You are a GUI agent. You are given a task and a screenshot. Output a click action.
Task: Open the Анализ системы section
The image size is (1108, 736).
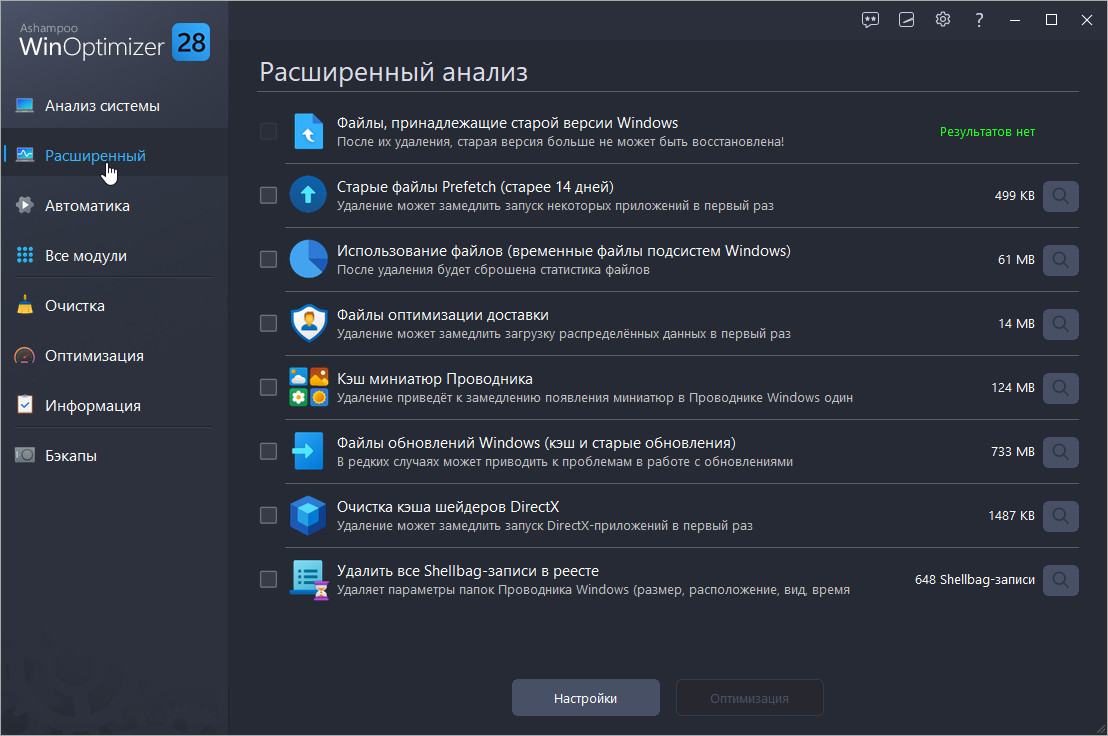click(x=102, y=106)
